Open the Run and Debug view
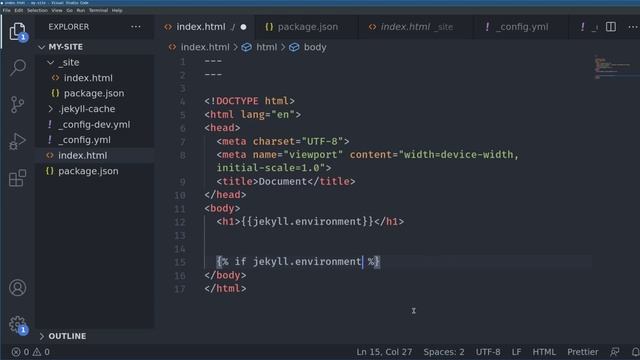 coord(18,141)
